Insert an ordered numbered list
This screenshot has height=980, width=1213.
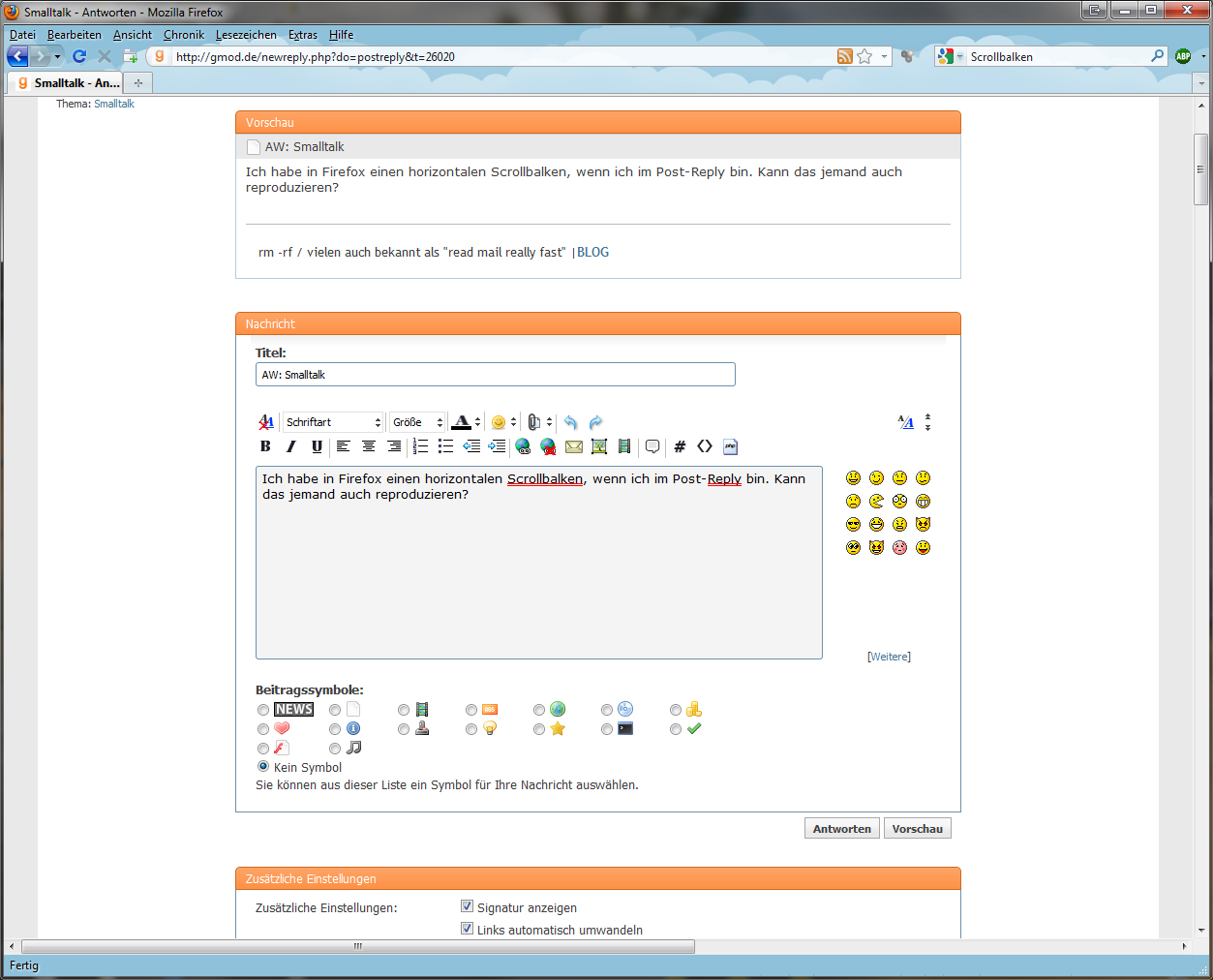420,446
